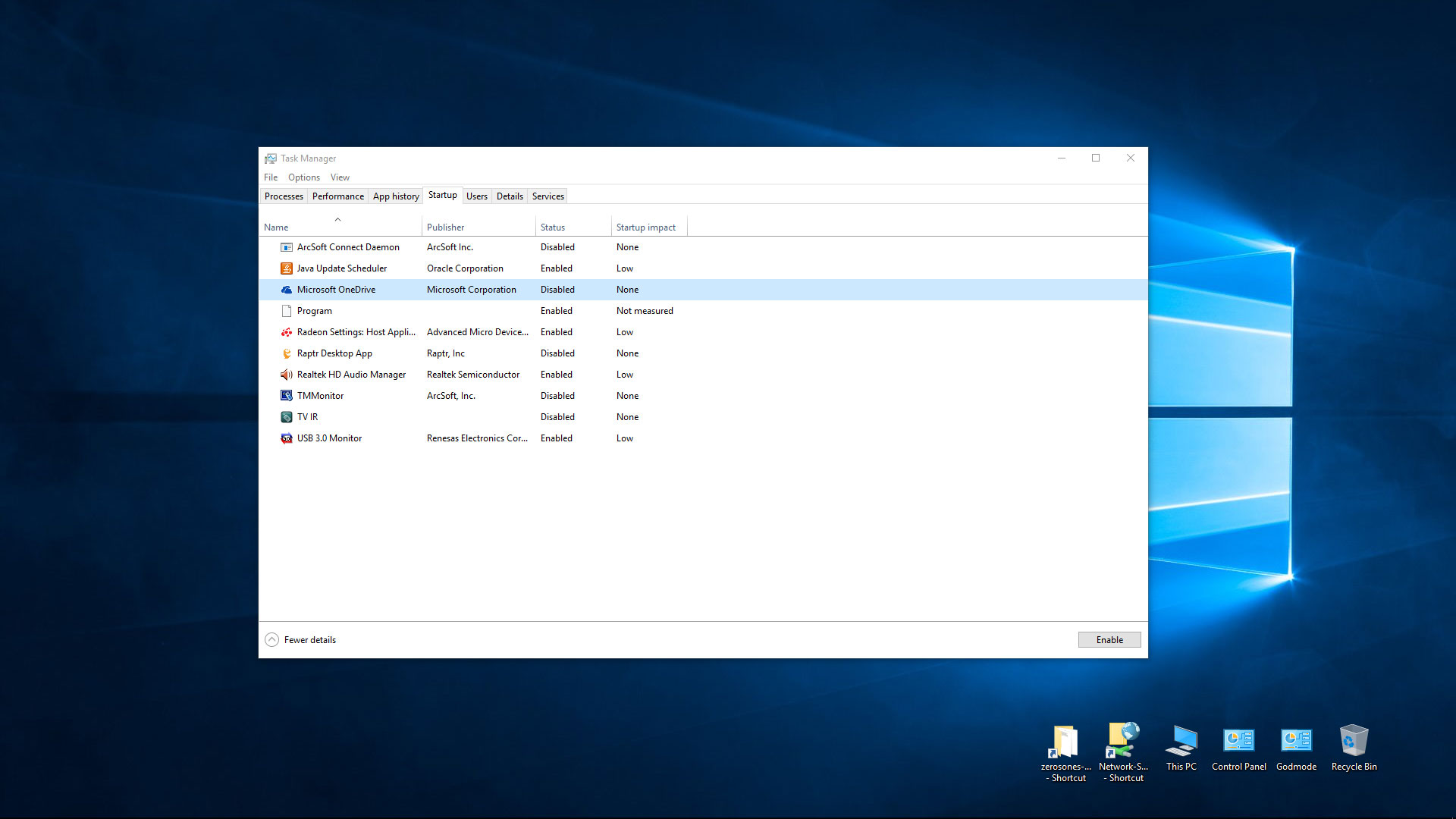Switch to the Performance tab
The width and height of the screenshot is (1456, 819).
[x=337, y=196]
